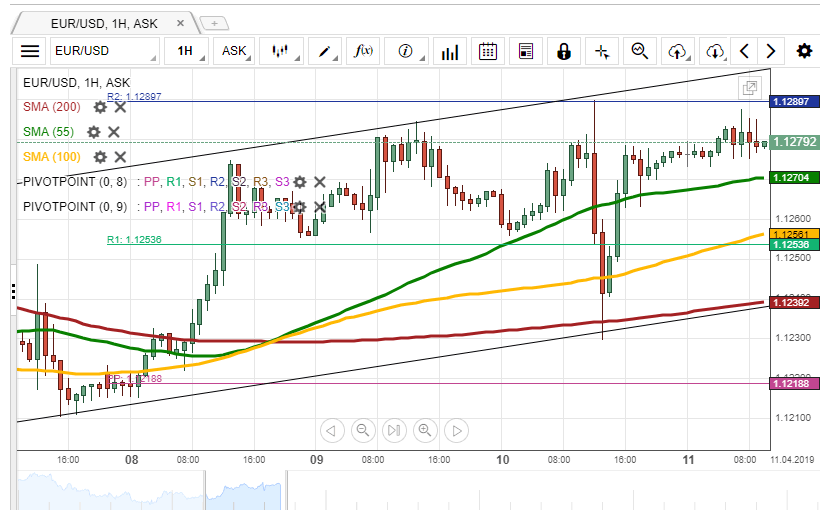Open the hamburger main menu
This screenshot has height=514, width=823.
pos(29,51)
